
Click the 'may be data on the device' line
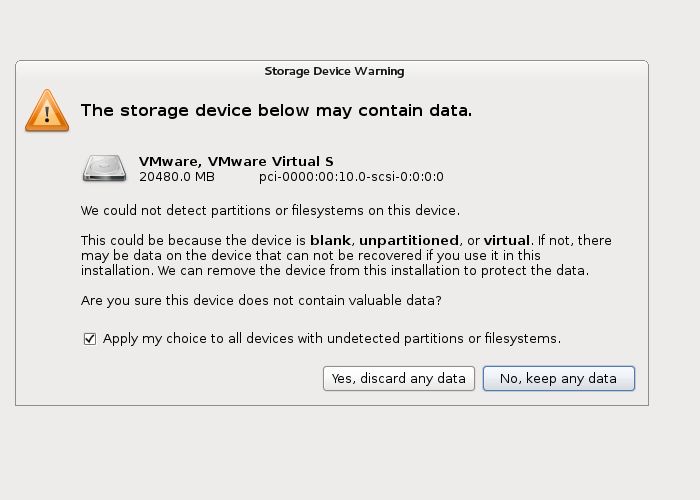click(x=311, y=255)
